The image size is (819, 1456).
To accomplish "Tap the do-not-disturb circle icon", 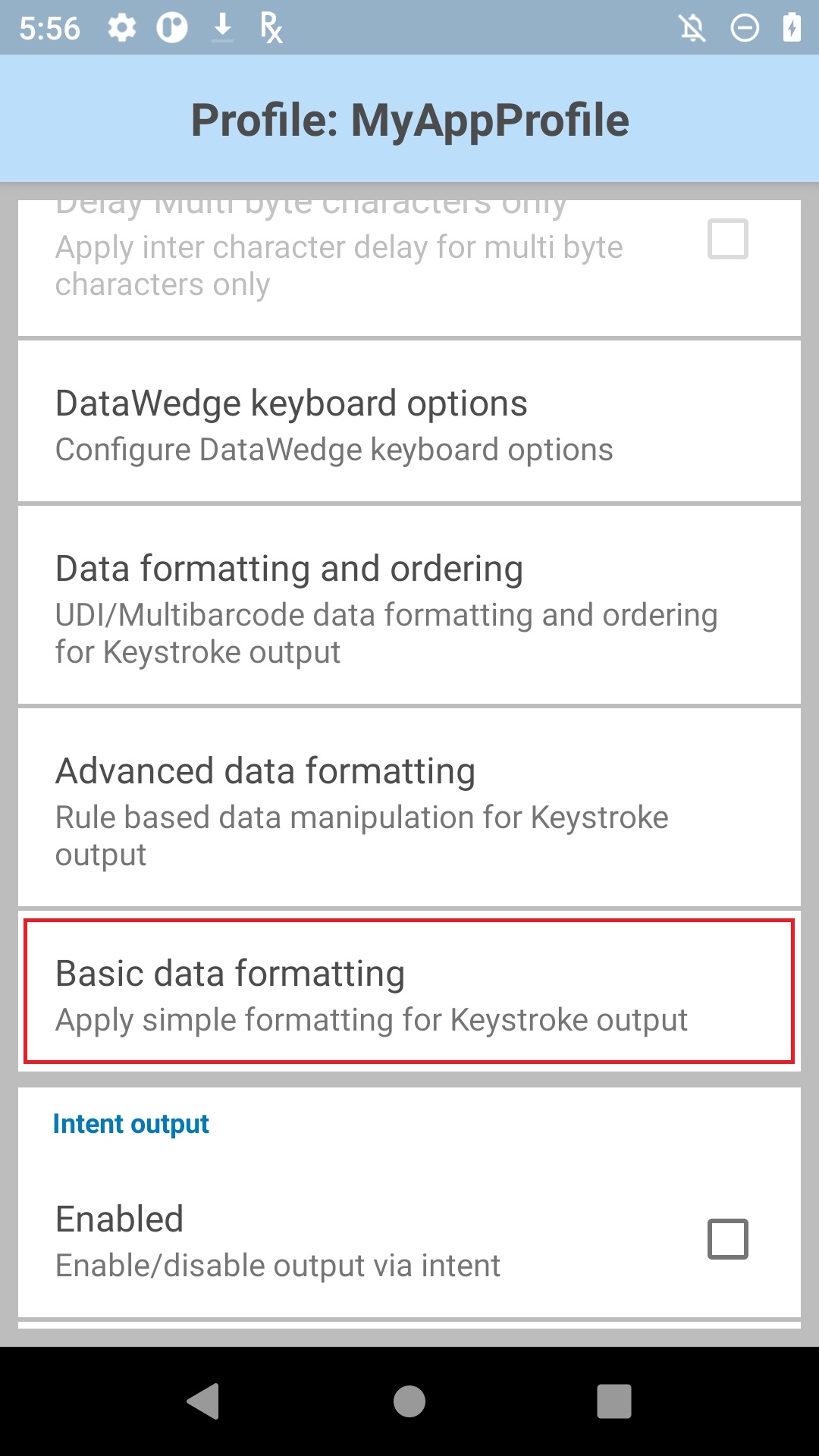I will click(745, 28).
